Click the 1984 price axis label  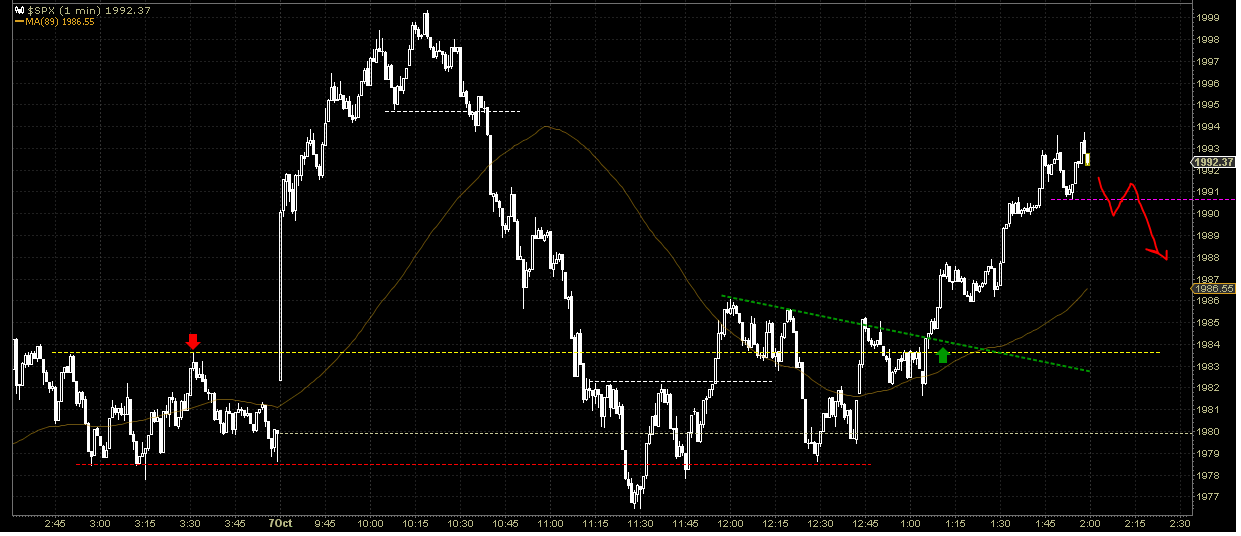(x=1207, y=345)
